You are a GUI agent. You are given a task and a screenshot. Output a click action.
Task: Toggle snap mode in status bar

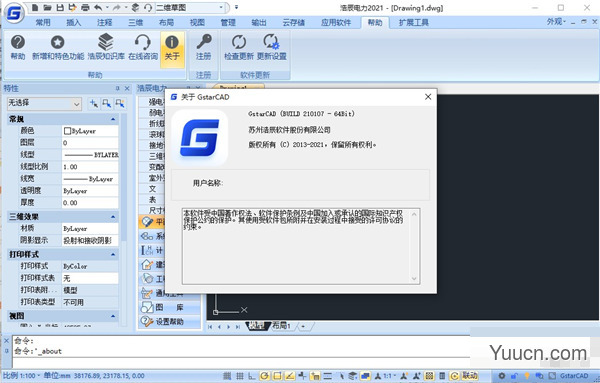pos(227,376)
